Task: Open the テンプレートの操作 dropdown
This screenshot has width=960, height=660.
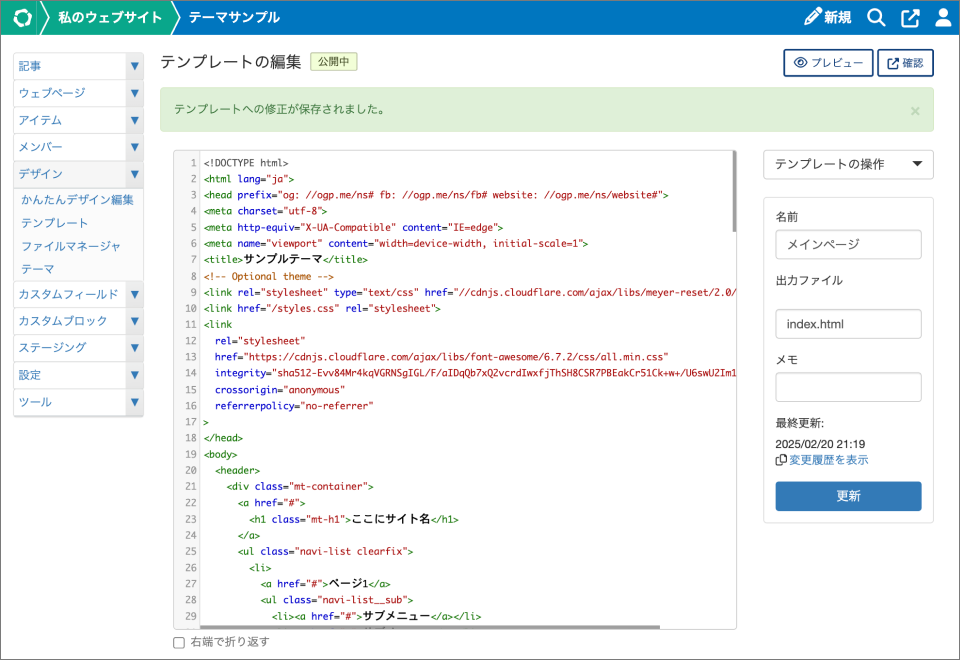Action: coord(848,165)
